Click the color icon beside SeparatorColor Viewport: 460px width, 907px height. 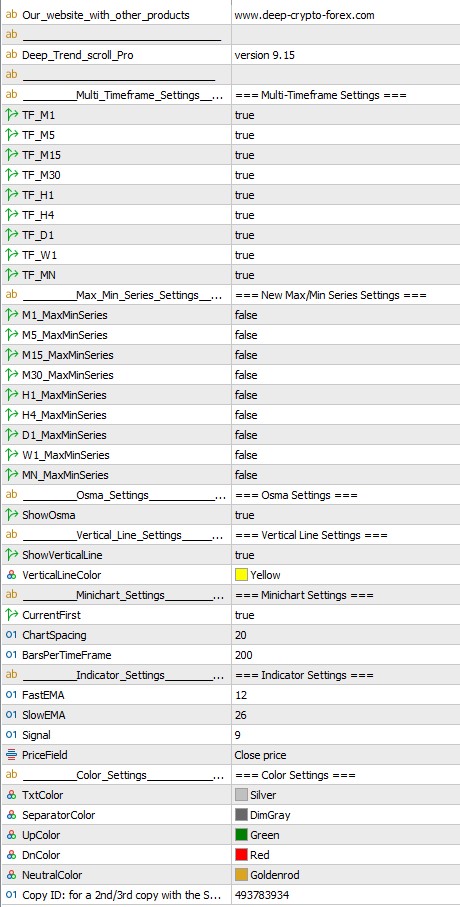(x=12, y=815)
